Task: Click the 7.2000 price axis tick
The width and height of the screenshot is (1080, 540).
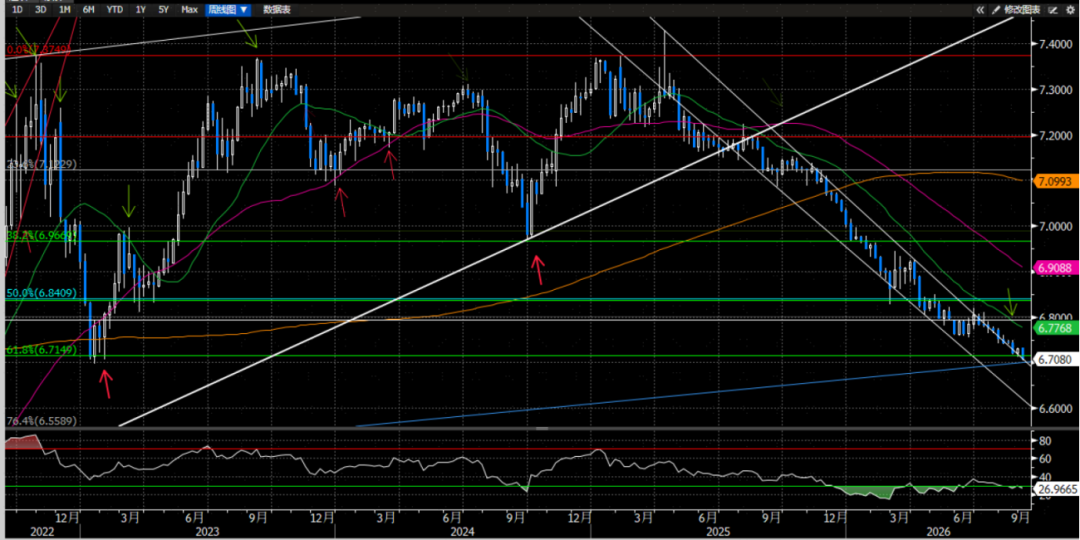Action: (x=1054, y=136)
